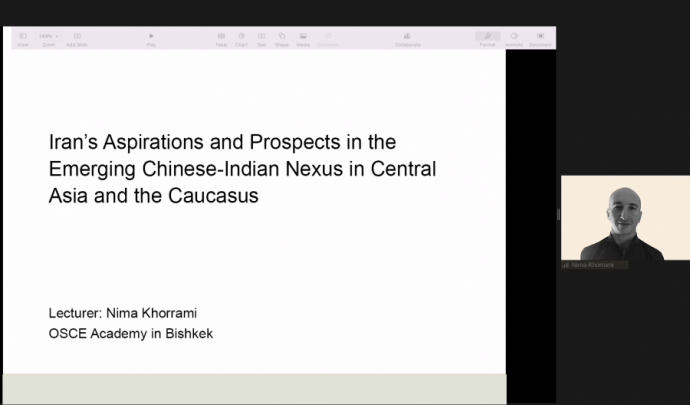
Task: Add a text box with the Text icon
Action: [261, 38]
